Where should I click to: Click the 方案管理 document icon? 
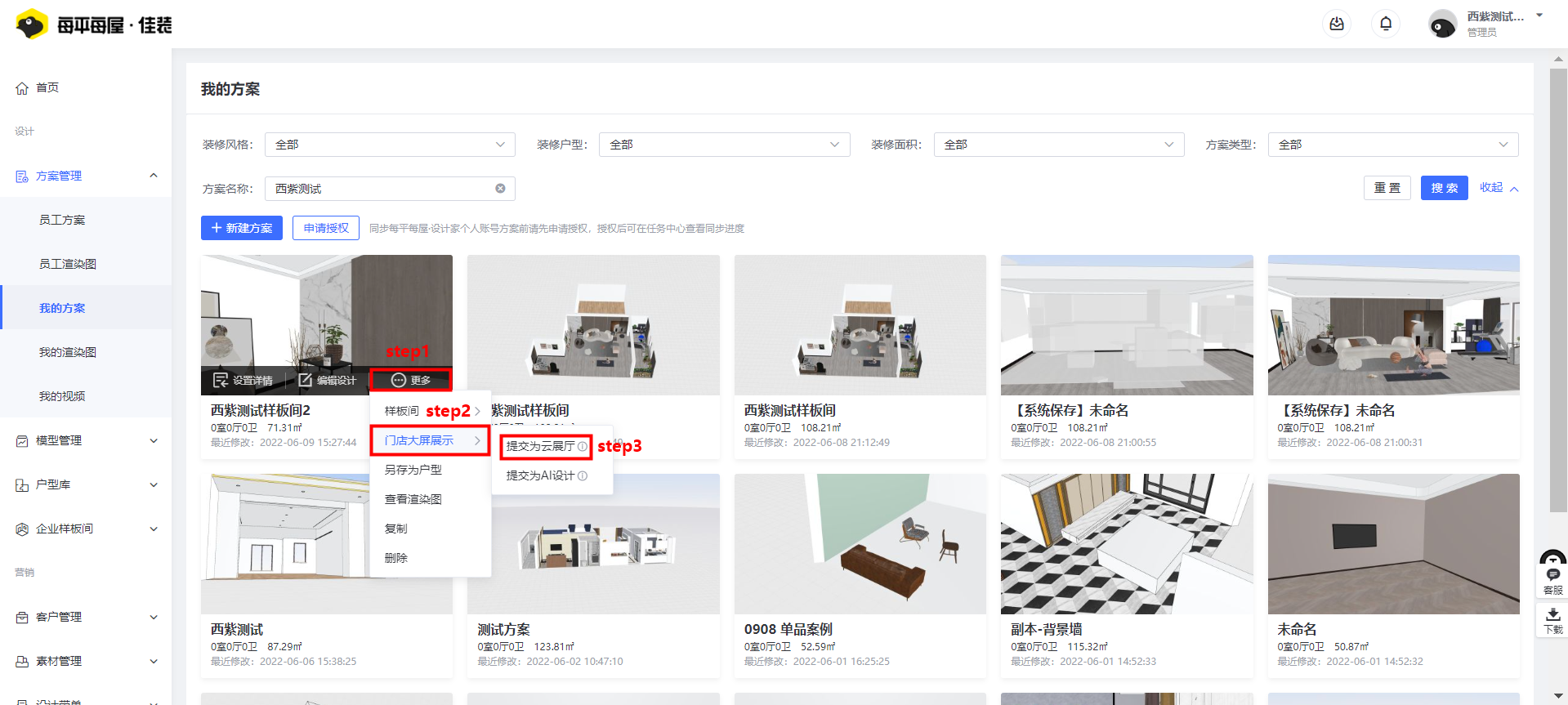[x=22, y=176]
